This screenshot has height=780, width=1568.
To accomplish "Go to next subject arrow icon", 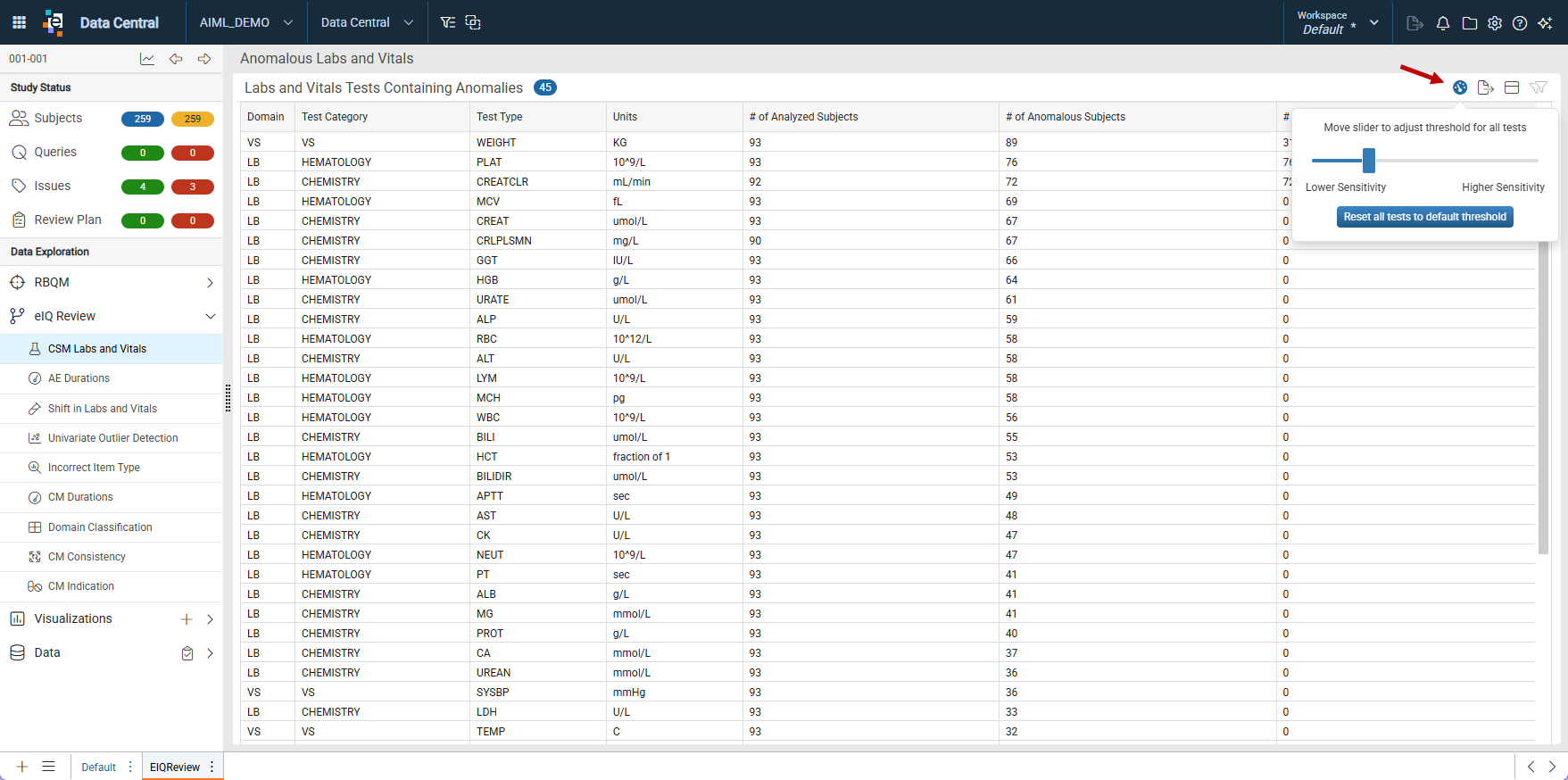I will click(x=204, y=59).
